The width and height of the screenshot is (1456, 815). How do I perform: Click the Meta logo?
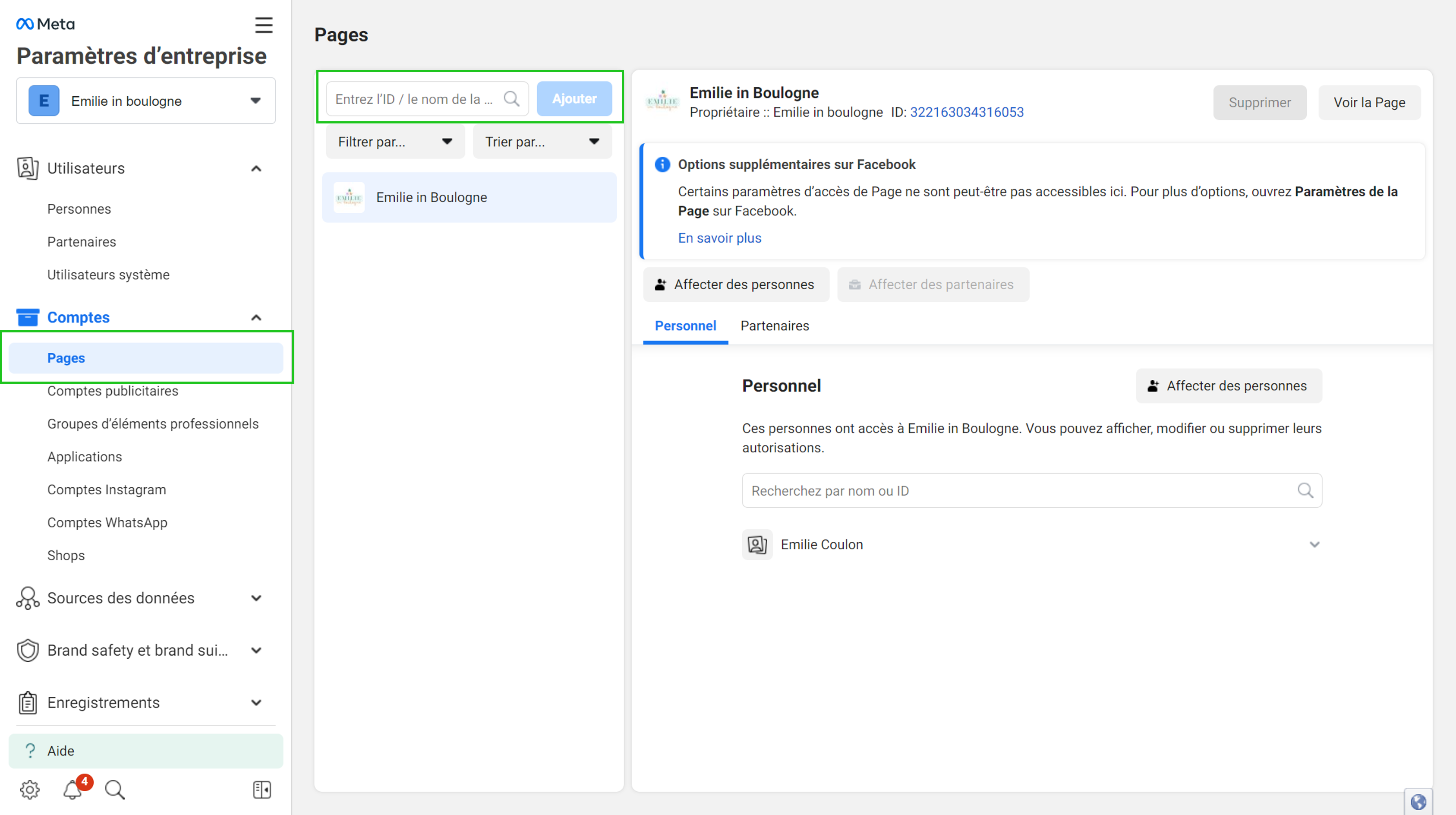point(45,24)
